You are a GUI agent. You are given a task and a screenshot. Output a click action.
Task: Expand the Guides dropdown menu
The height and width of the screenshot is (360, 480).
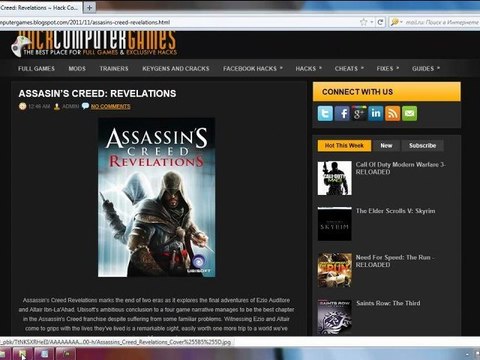coord(426,68)
